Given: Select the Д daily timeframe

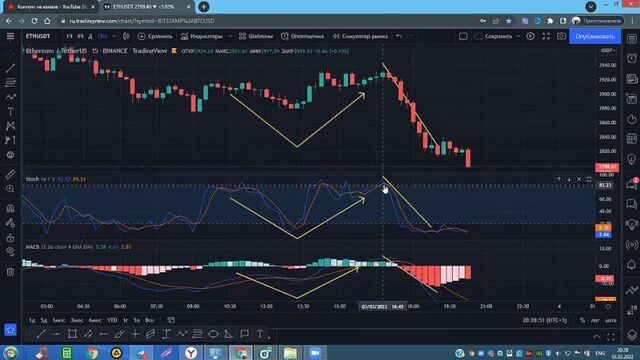Looking at the screenshot, I should click(x=90, y=36).
